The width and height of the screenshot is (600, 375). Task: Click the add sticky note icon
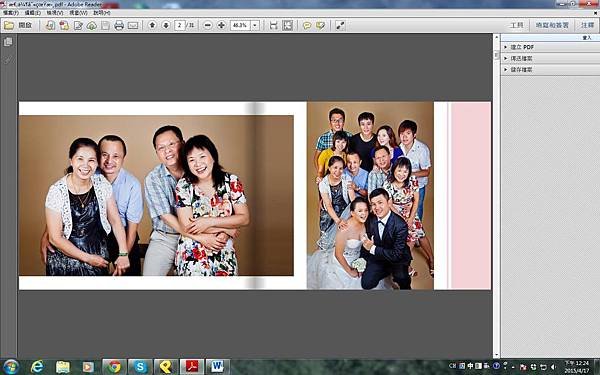tap(307, 26)
